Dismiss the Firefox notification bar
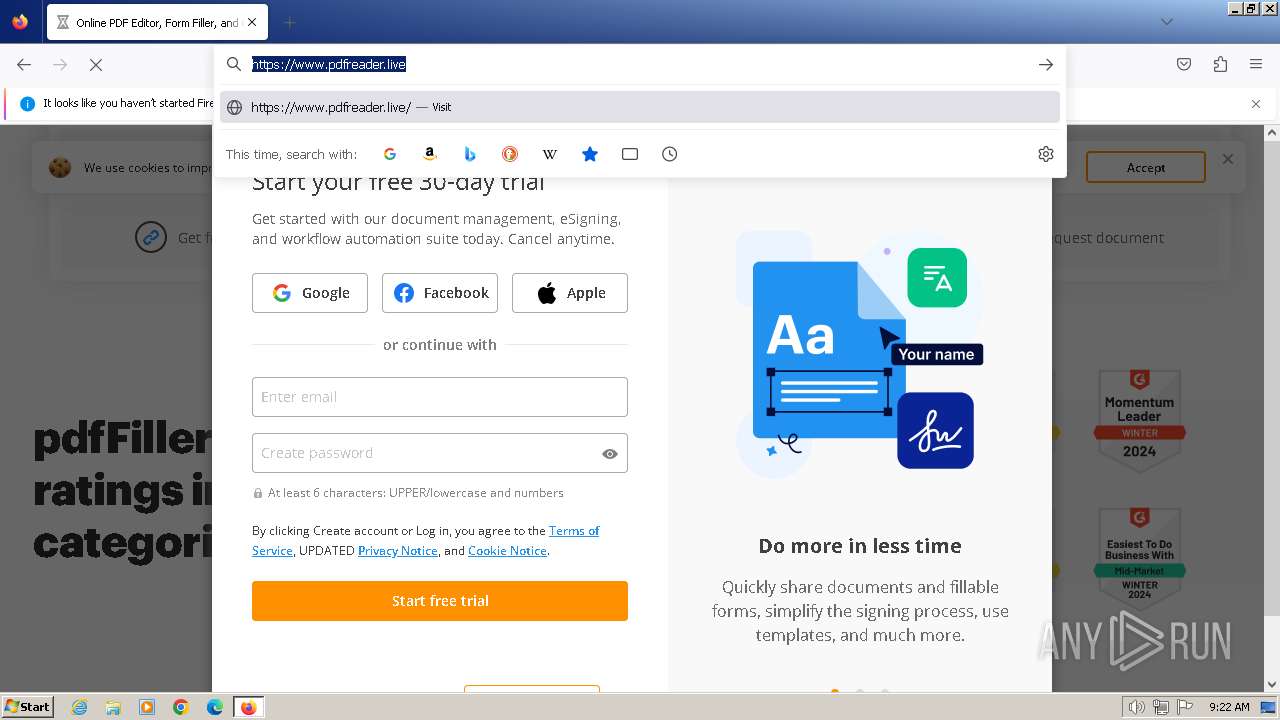The image size is (1280, 720). (1256, 104)
